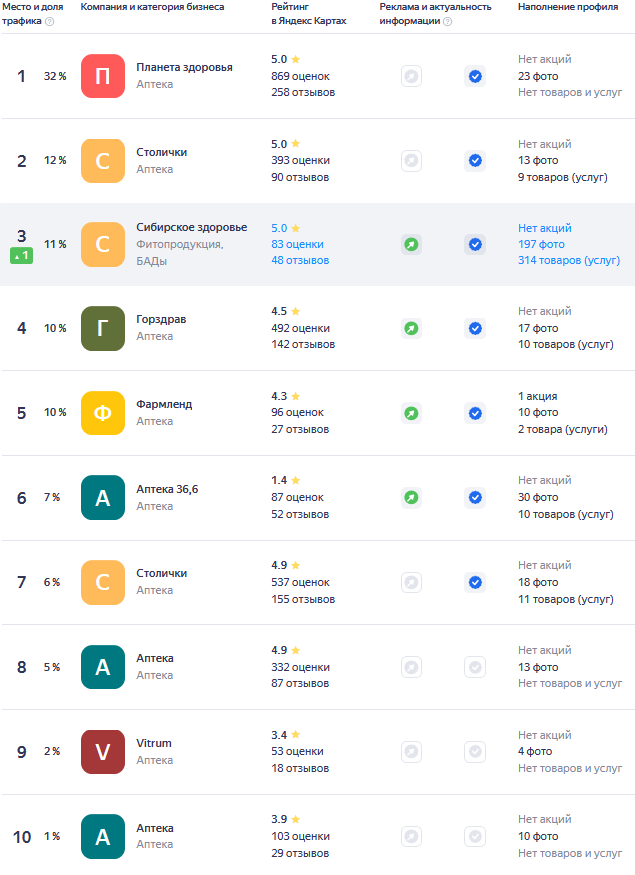Click Сибирское здоровье orange 'С' logo
The image size is (635, 875).
(103, 244)
